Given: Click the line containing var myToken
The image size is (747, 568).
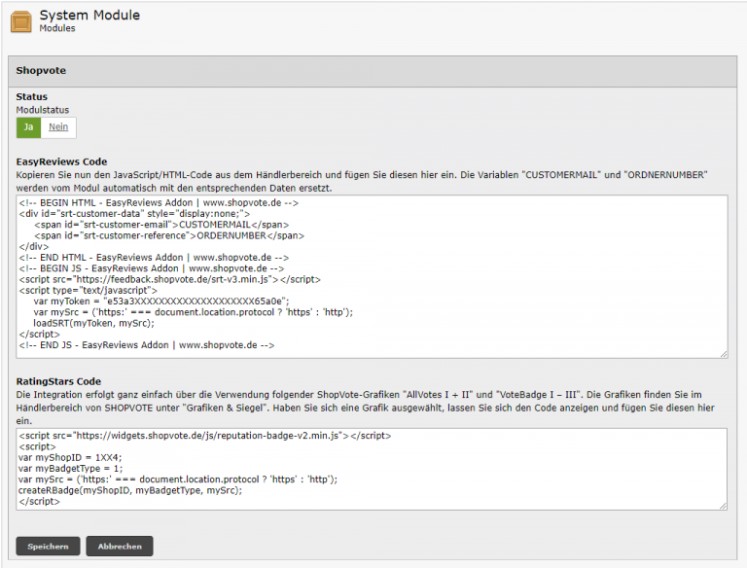Looking at the screenshot, I should (161, 301).
